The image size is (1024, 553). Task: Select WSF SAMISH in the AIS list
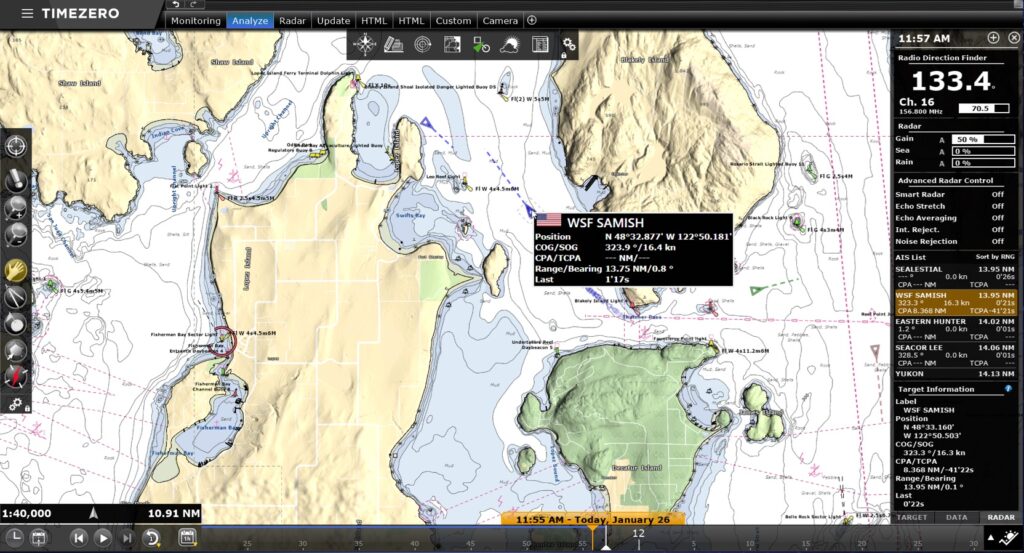955,303
